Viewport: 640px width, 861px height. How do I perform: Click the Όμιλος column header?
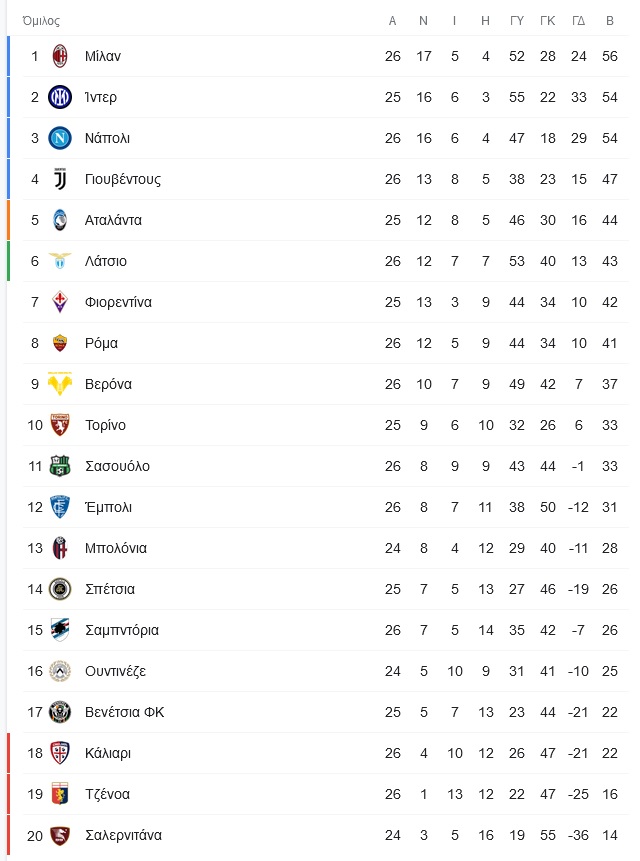41,21
